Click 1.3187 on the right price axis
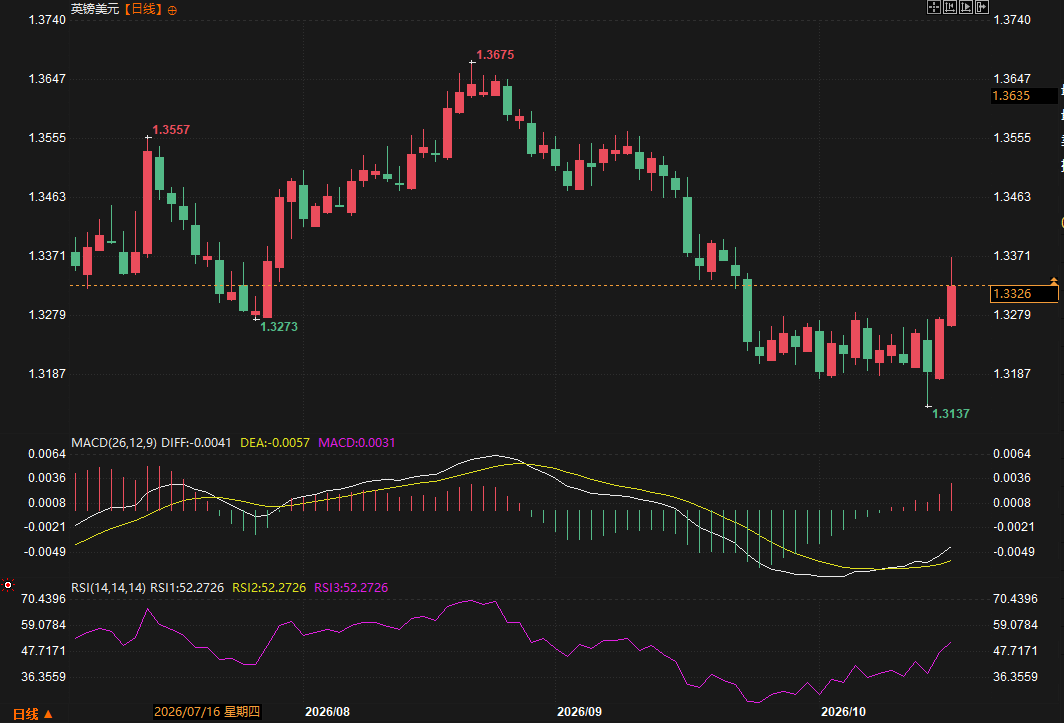 1012,373
